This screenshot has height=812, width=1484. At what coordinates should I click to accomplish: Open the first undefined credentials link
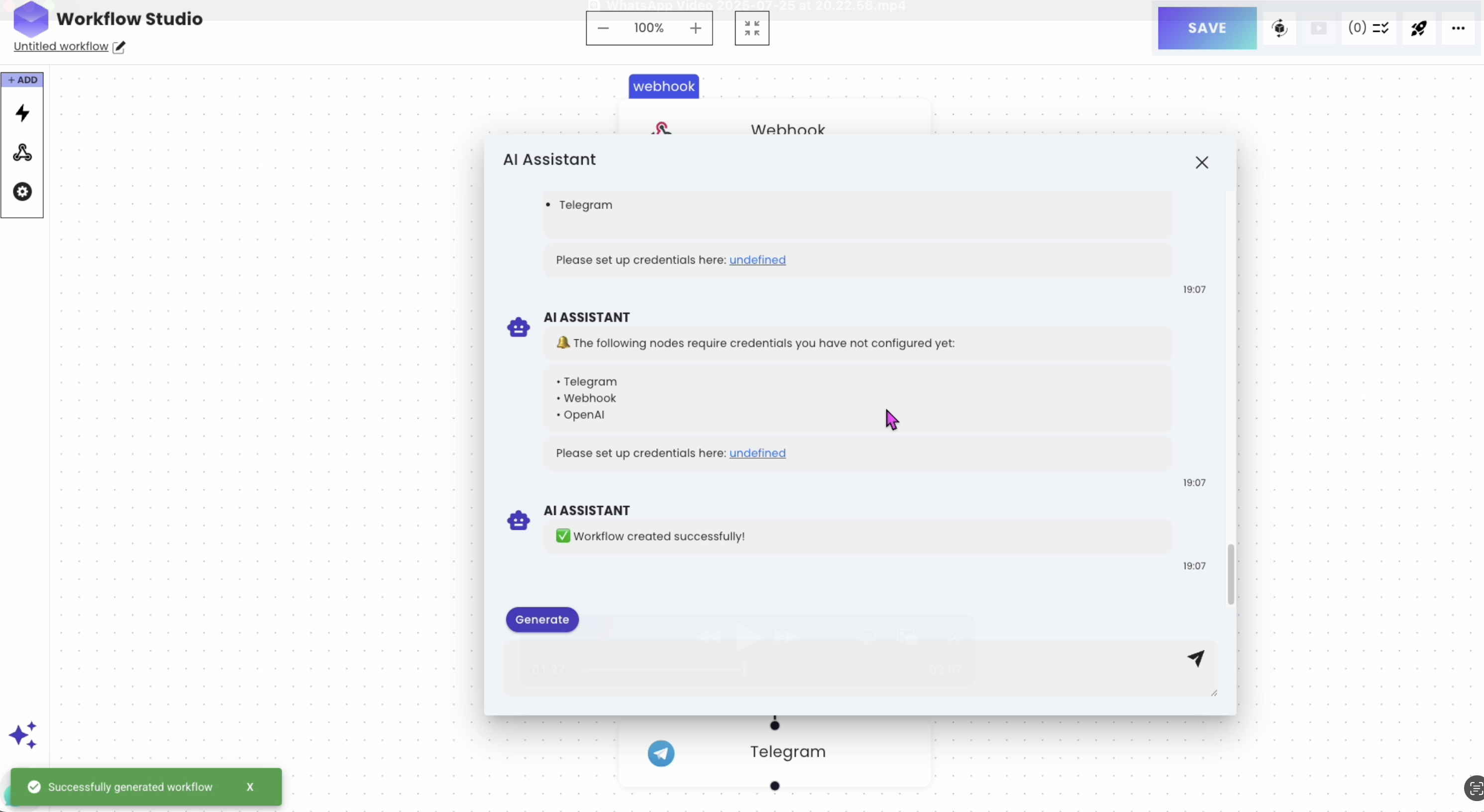coord(757,260)
